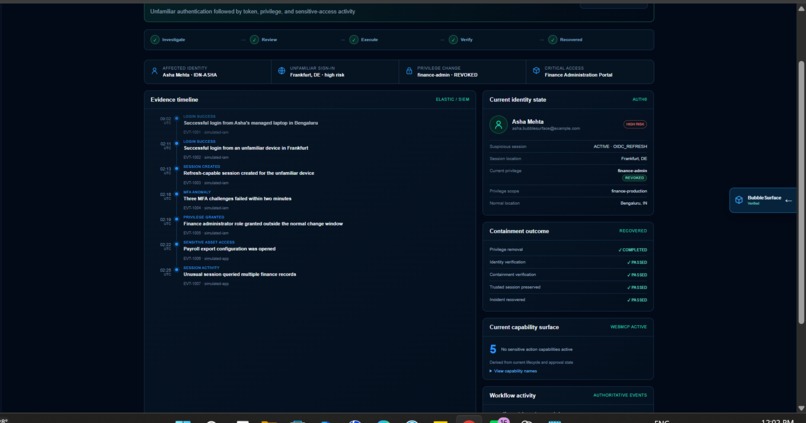Click the 'Workflow activity' heading
The image size is (806, 423).
(x=512, y=396)
